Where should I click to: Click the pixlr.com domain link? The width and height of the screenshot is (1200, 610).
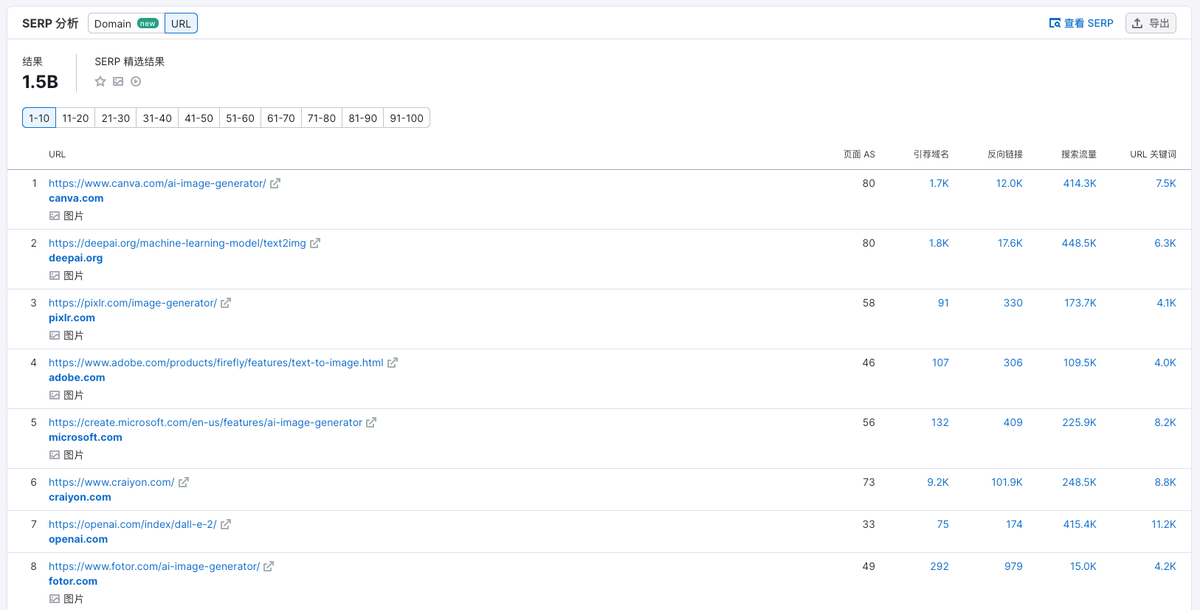click(x=72, y=318)
